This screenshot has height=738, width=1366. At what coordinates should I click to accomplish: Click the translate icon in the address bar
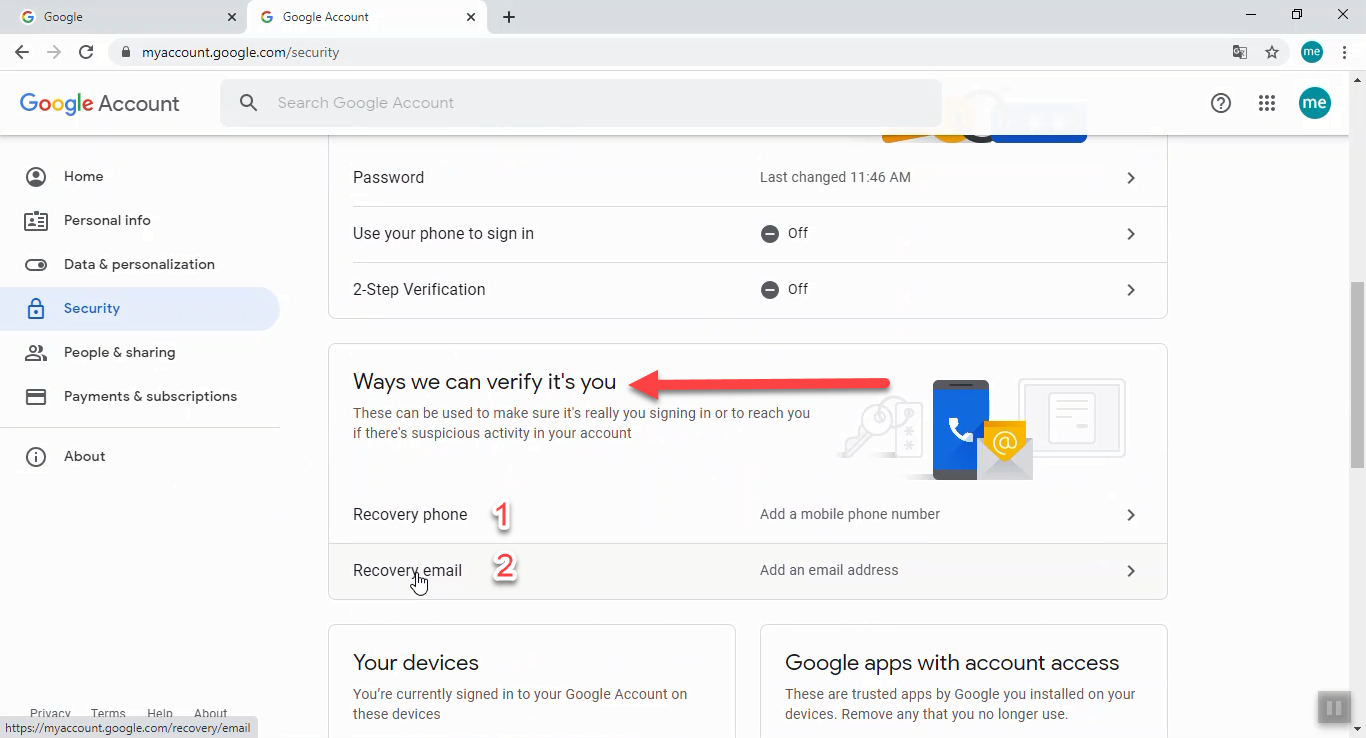(x=1239, y=52)
